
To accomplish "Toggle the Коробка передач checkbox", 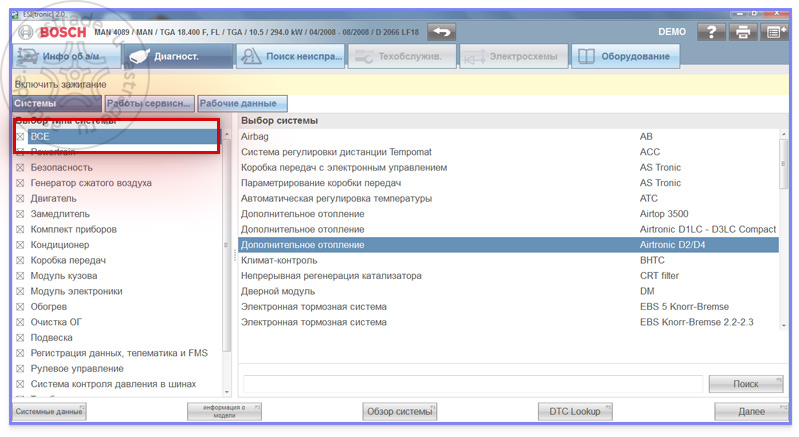I will (x=20, y=260).
